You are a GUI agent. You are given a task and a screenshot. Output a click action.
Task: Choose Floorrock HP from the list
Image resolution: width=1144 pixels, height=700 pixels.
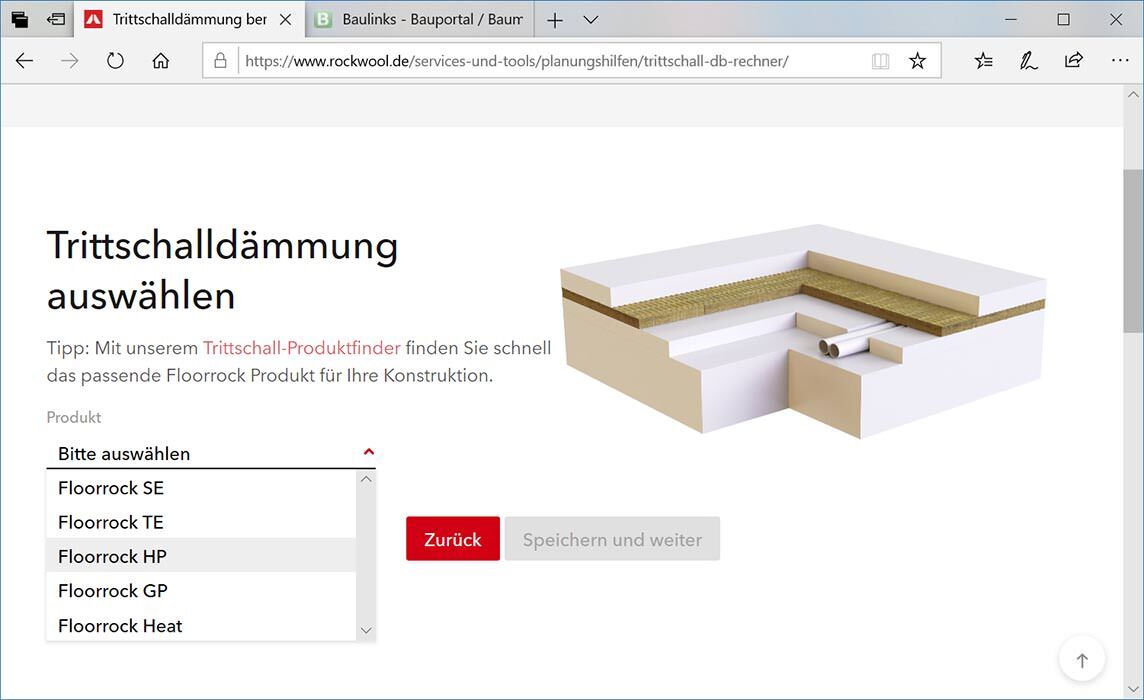(x=201, y=556)
